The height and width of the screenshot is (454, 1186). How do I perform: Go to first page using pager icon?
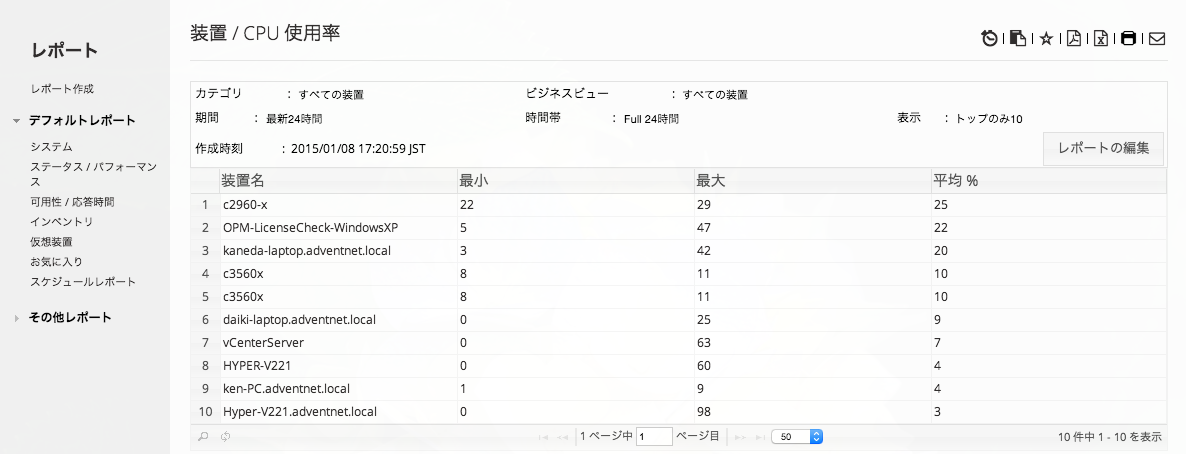(543, 437)
